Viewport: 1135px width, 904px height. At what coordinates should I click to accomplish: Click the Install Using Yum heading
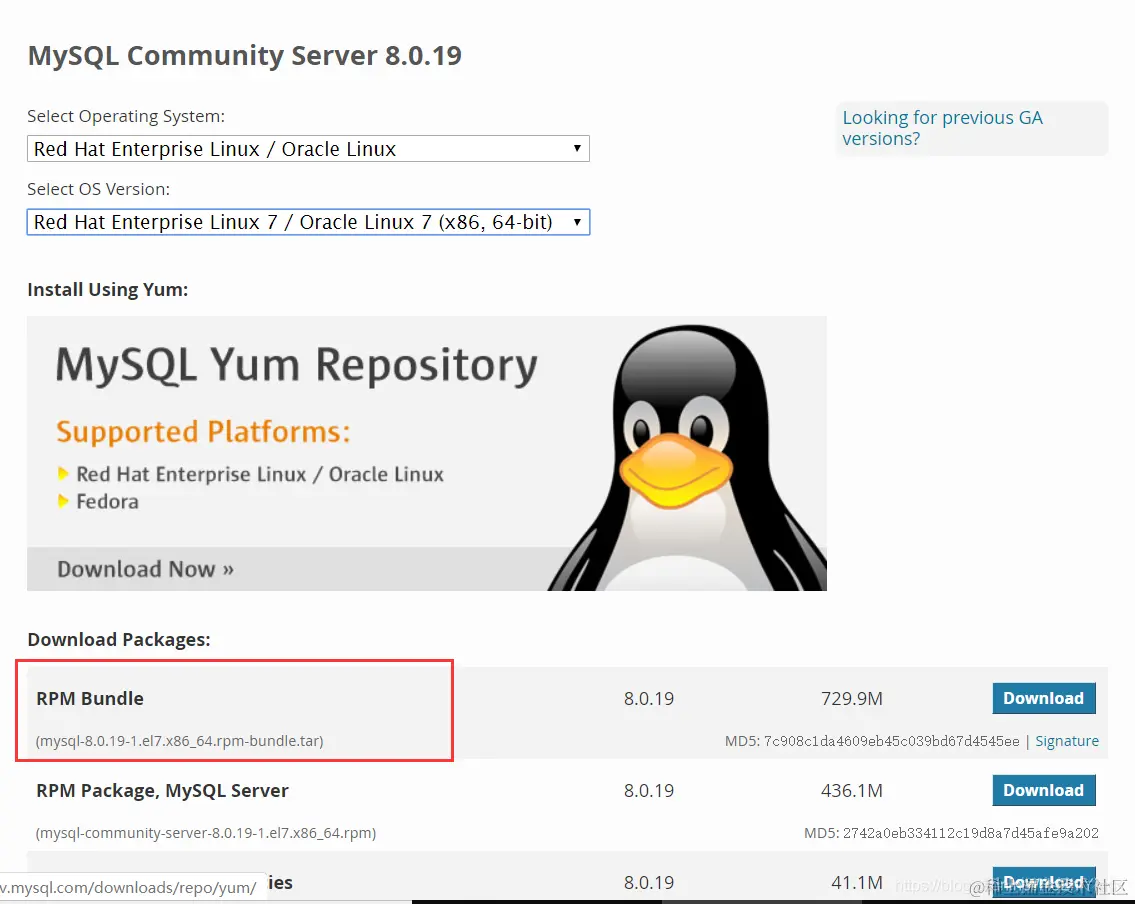coord(108,290)
